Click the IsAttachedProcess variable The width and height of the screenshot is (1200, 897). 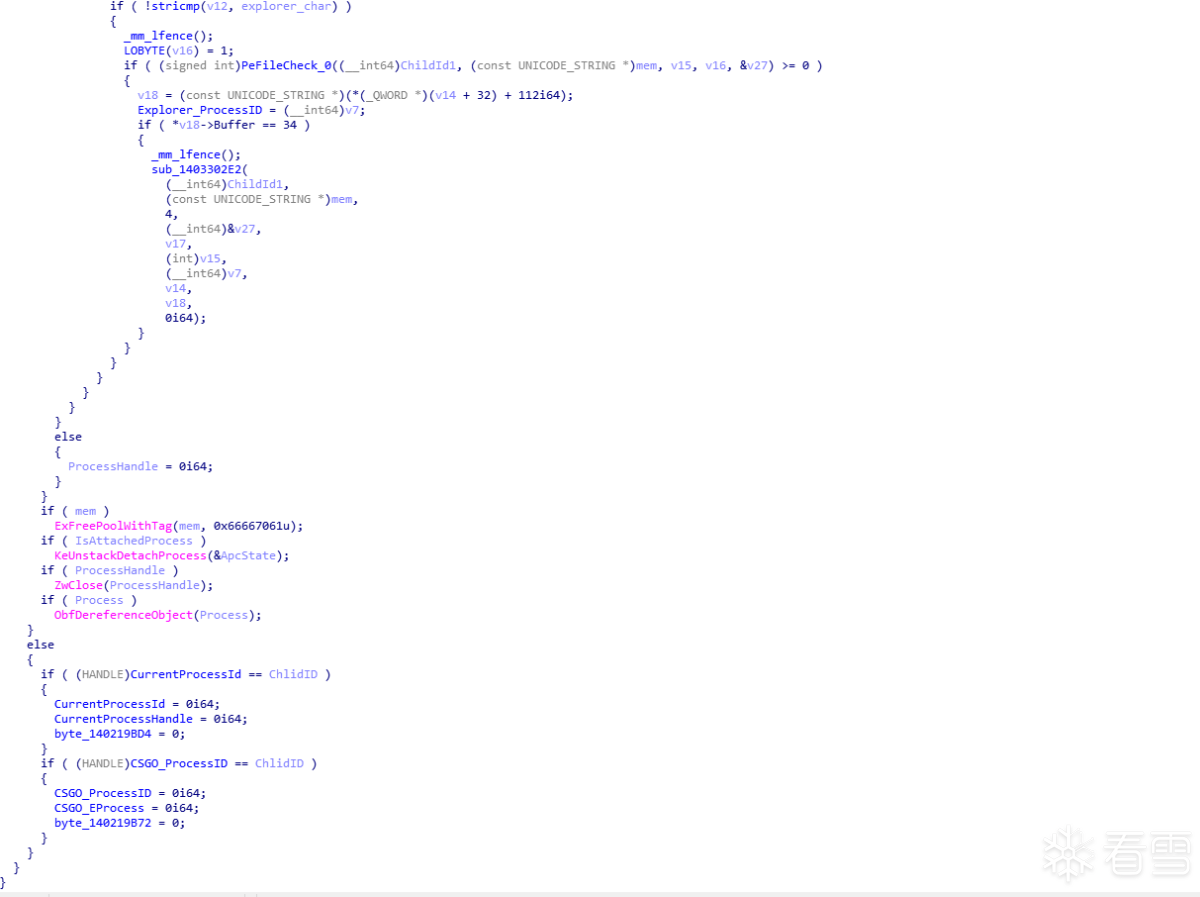pos(133,541)
